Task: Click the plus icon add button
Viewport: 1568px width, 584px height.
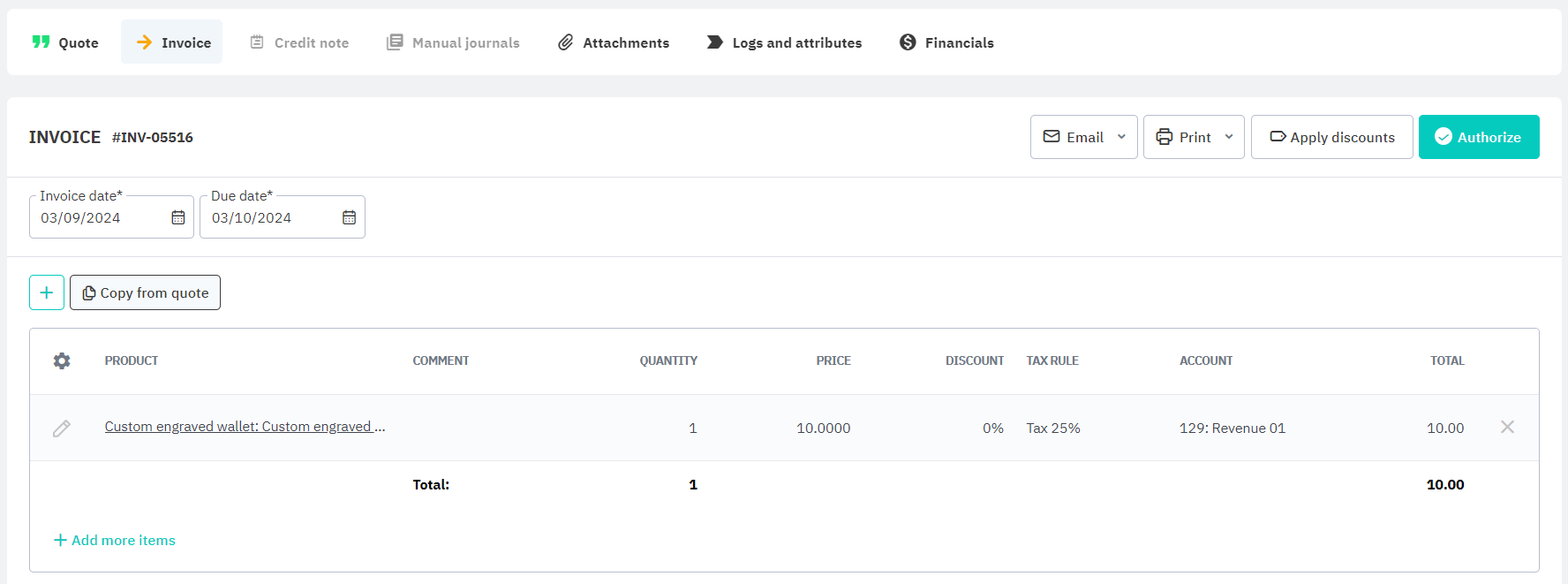Action: pos(47,292)
